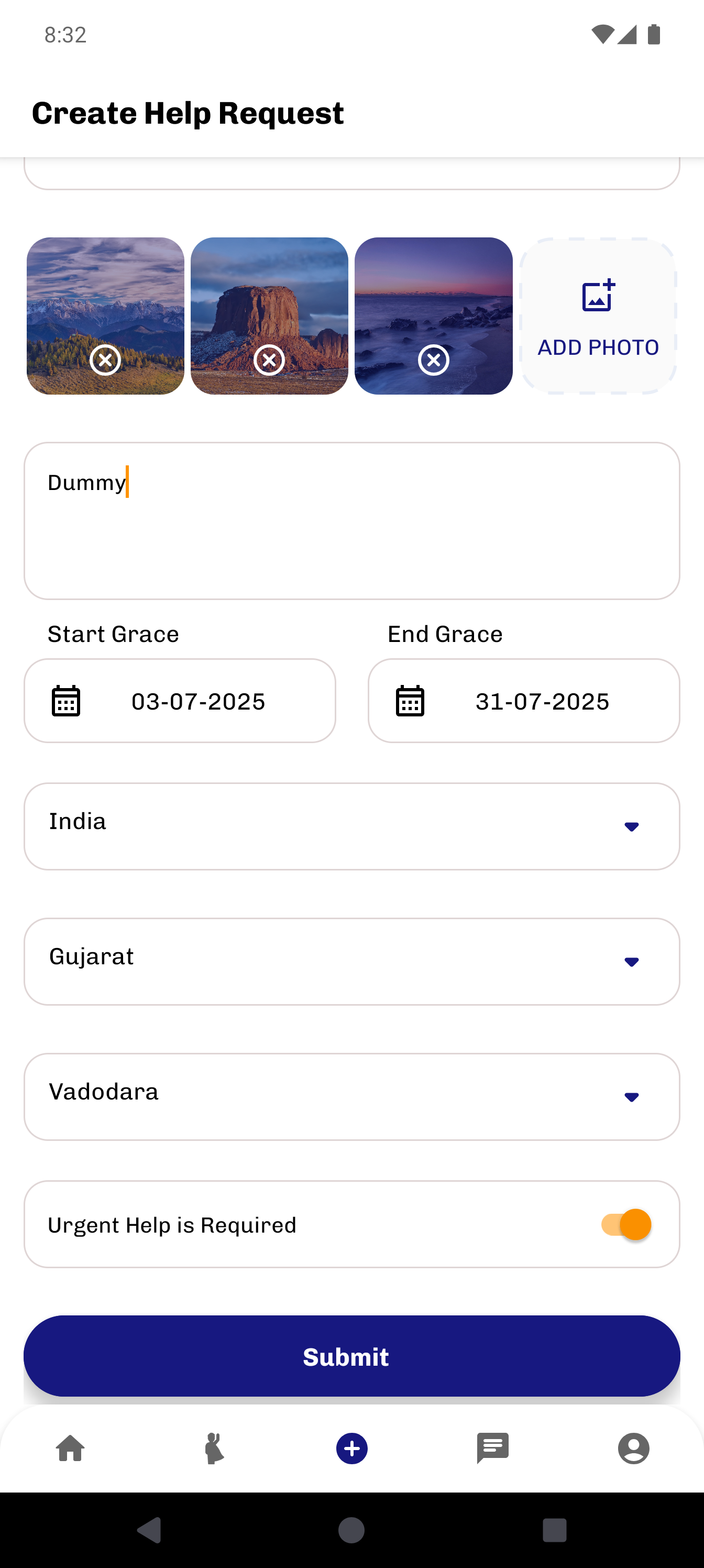704x1568 pixels.
Task: Tap the plus create icon
Action: point(351,1449)
